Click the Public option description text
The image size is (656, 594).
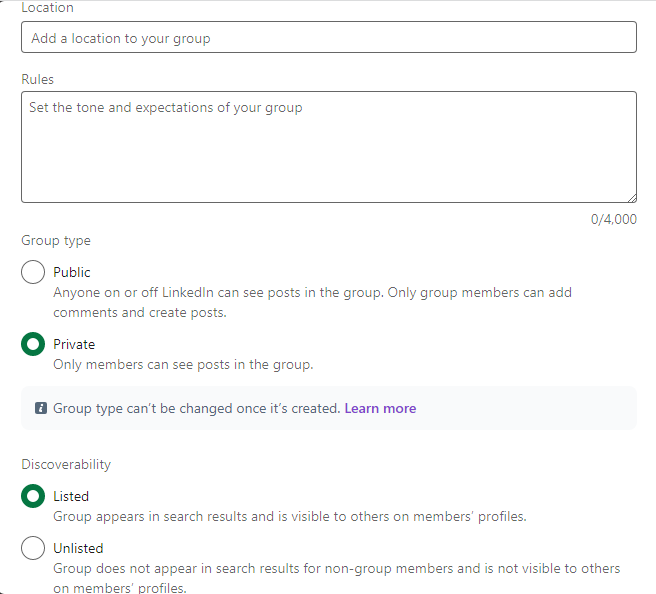[x=312, y=302]
